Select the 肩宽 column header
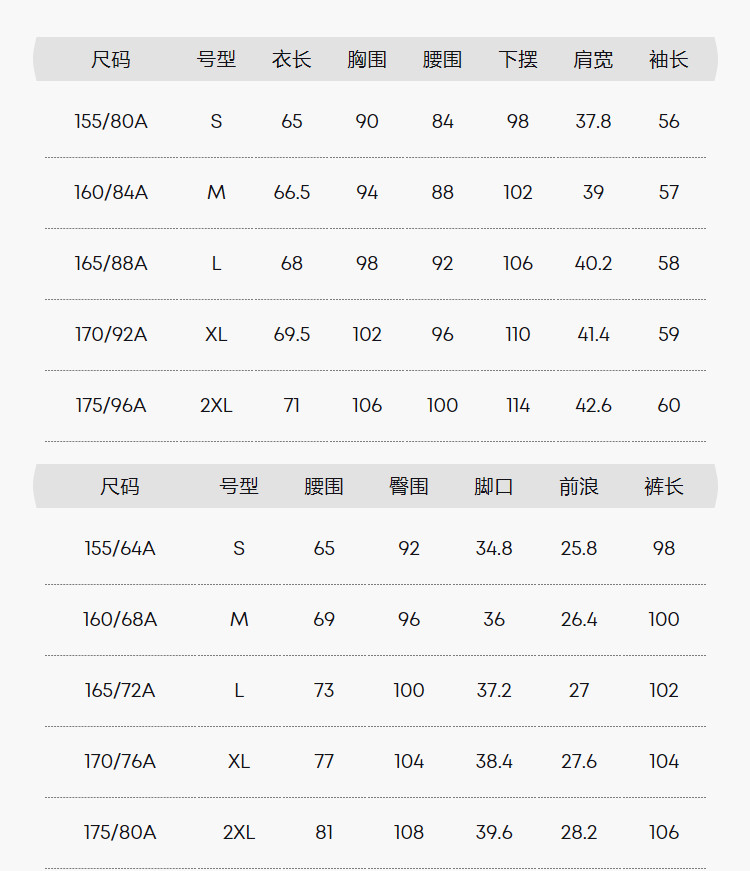Viewport: 750px width, 871px height. [x=593, y=60]
